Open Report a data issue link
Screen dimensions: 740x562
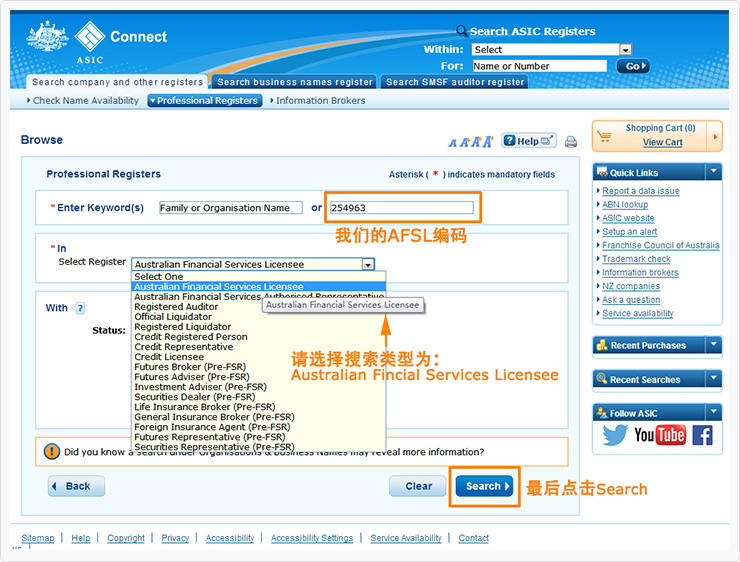coord(640,191)
